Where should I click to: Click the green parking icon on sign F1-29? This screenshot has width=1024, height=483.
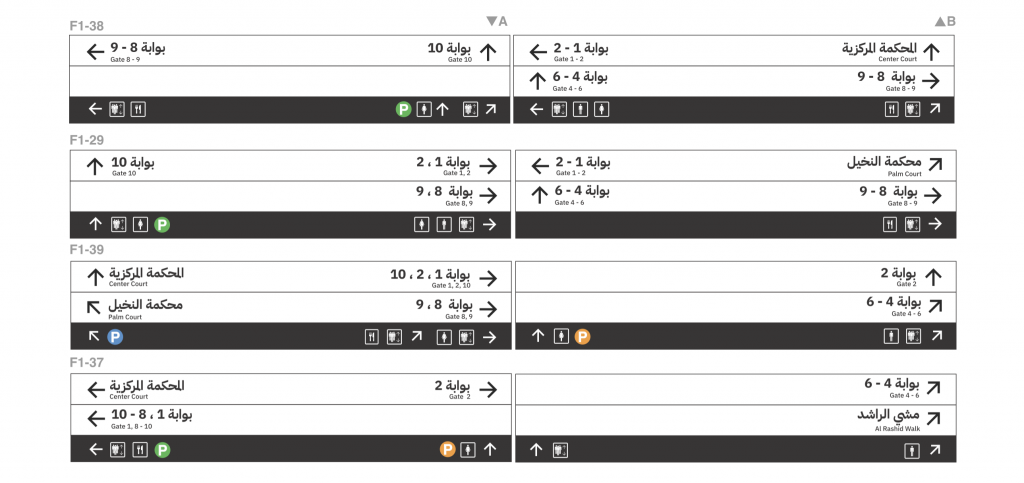(x=162, y=225)
